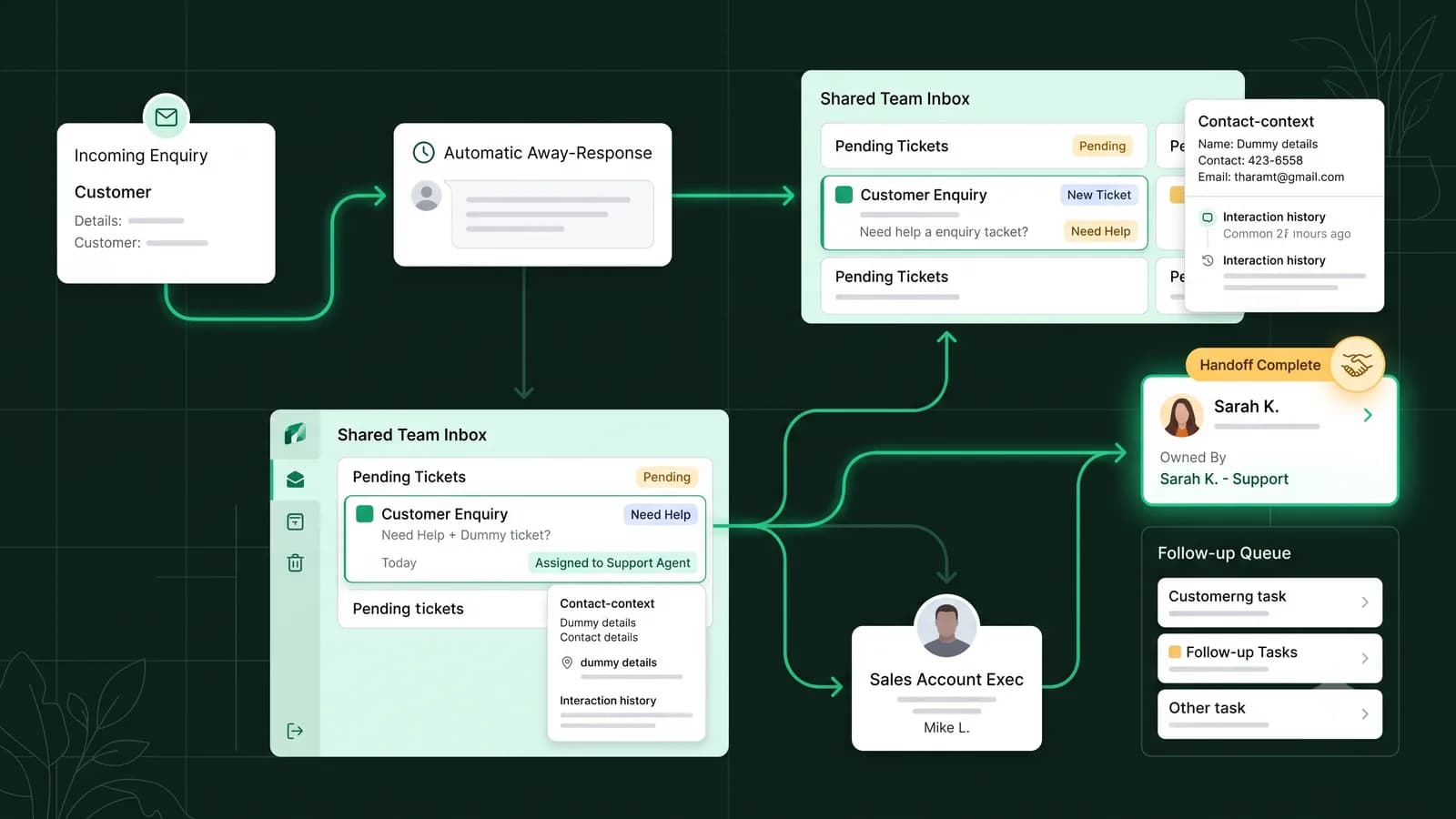This screenshot has height=819, width=1456.
Task: Click Interaction history in lower inbox popup
Action: (608, 701)
